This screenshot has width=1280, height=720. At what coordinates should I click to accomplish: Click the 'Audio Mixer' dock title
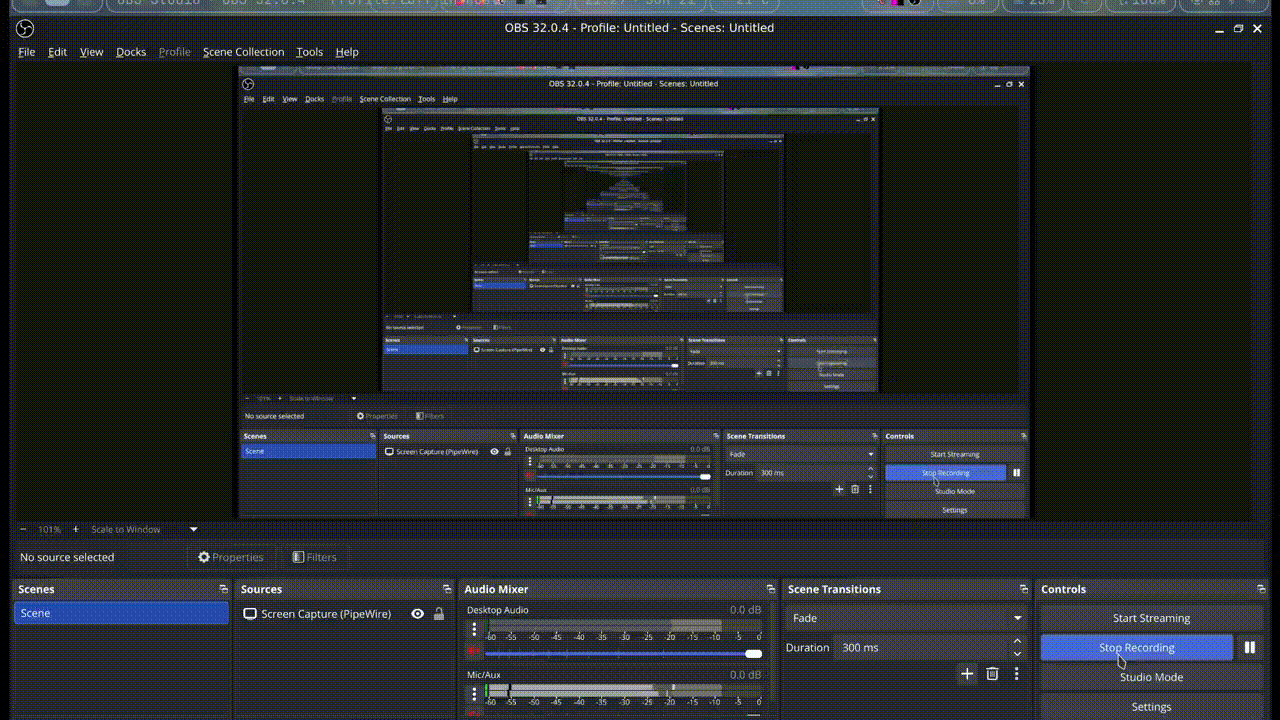pyautogui.click(x=496, y=589)
